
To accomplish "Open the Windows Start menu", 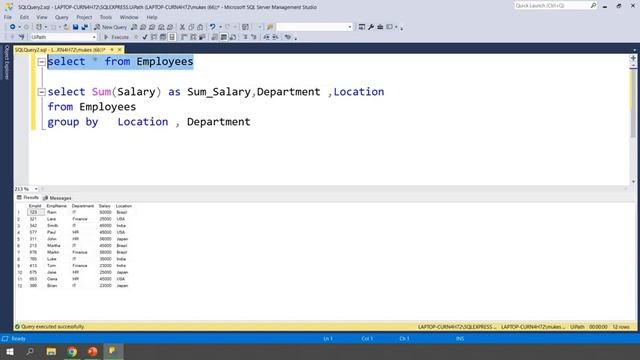I will click(x=10, y=351).
